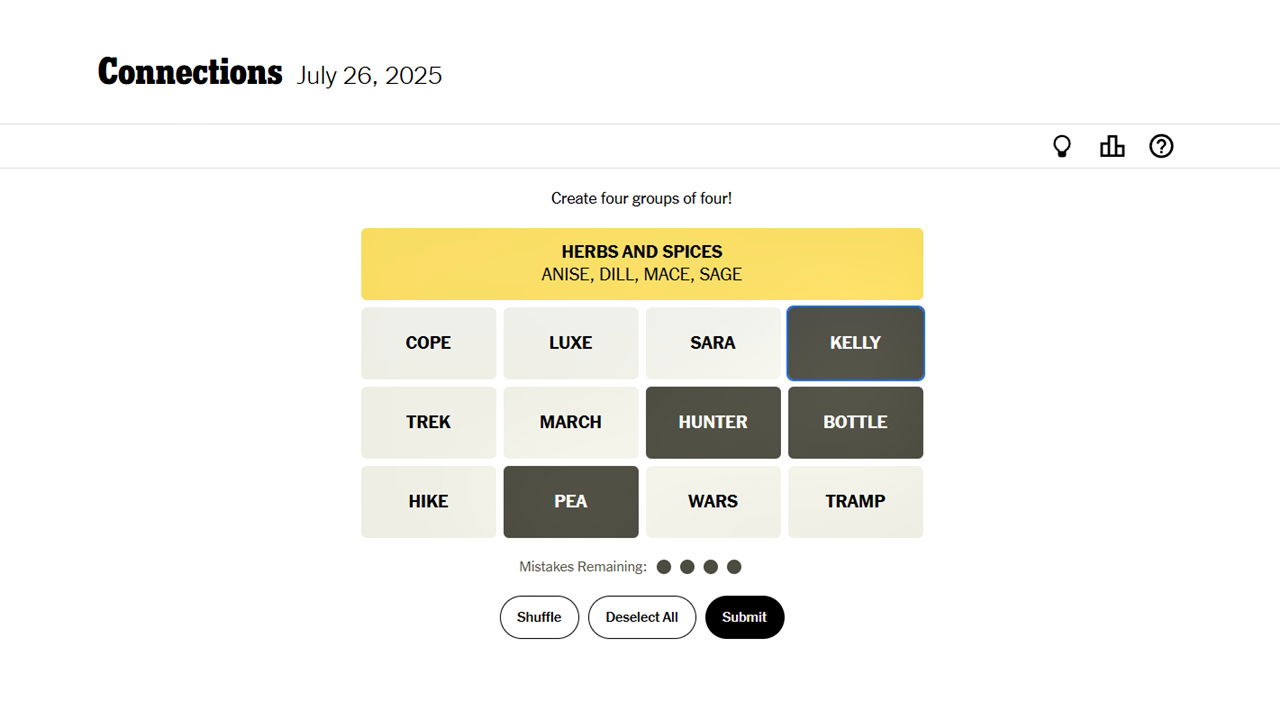Deselect the PEA tile
This screenshot has width=1280, height=720.
pos(571,501)
